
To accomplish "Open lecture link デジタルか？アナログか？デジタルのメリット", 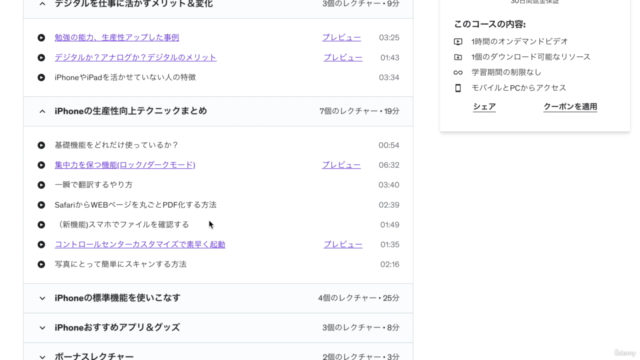I will pyautogui.click(x=136, y=58).
